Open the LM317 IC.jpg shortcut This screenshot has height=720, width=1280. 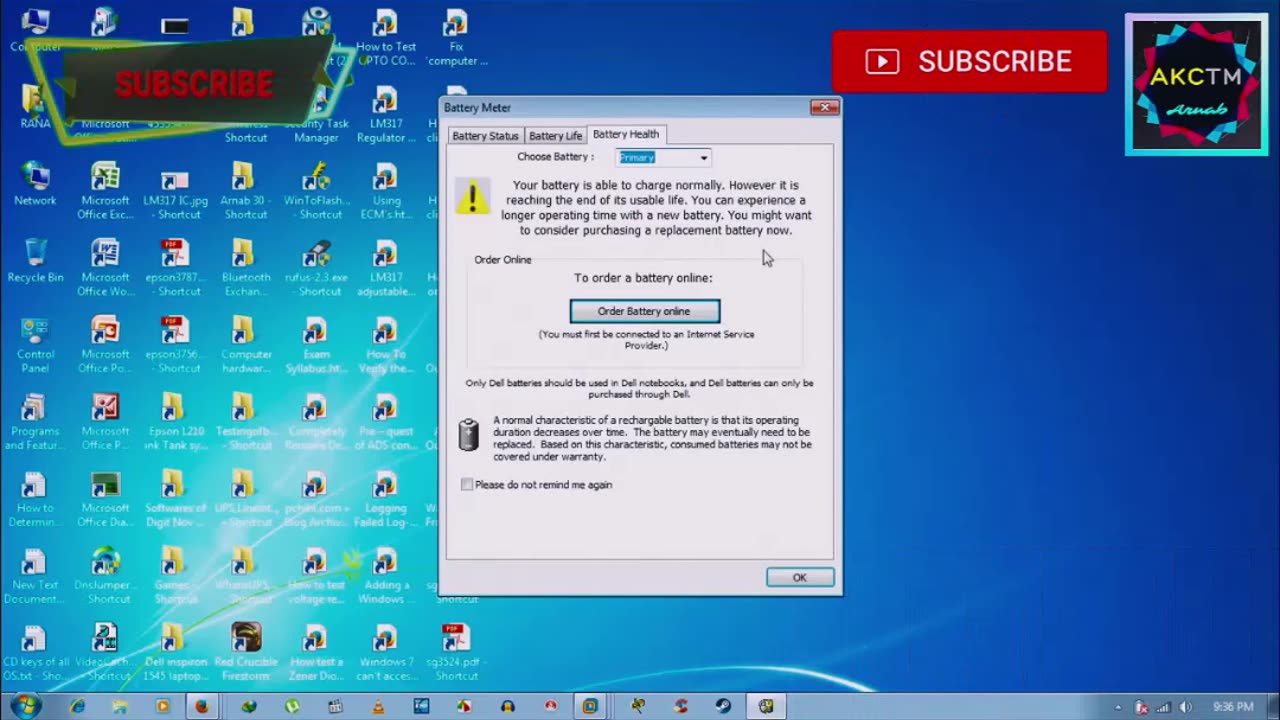tap(175, 191)
